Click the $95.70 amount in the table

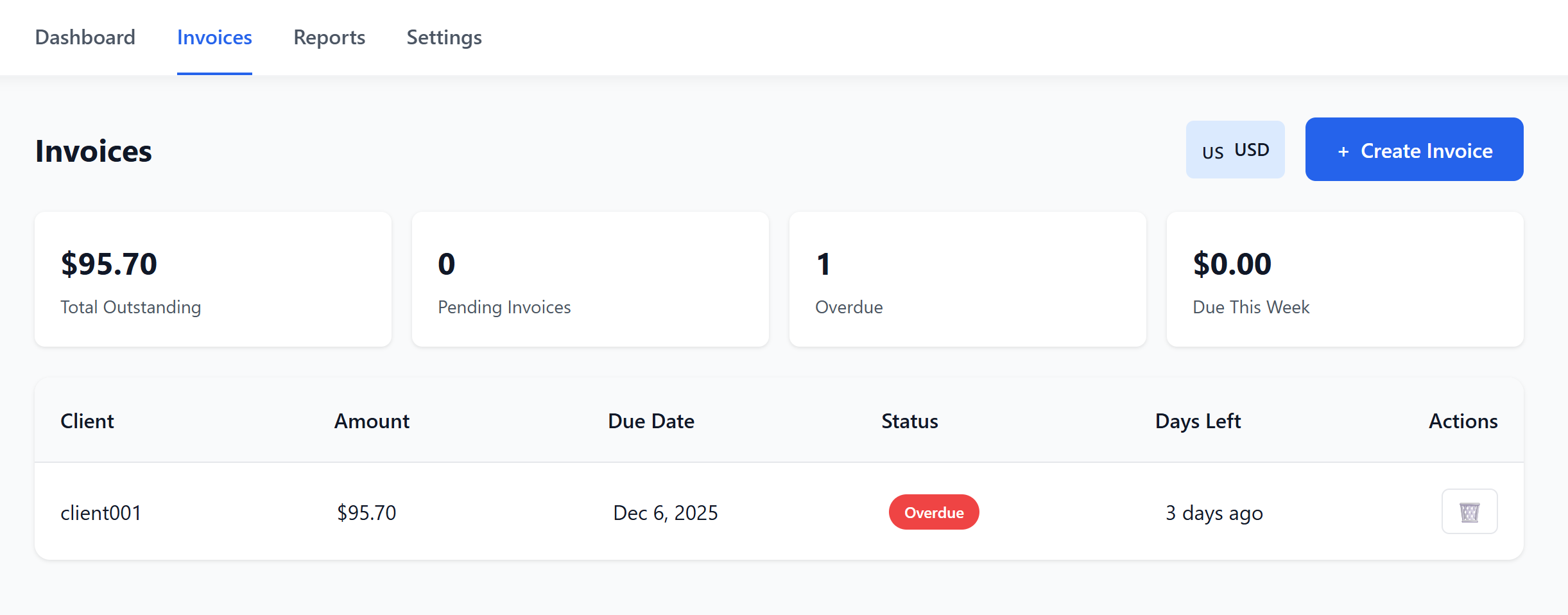(x=366, y=512)
